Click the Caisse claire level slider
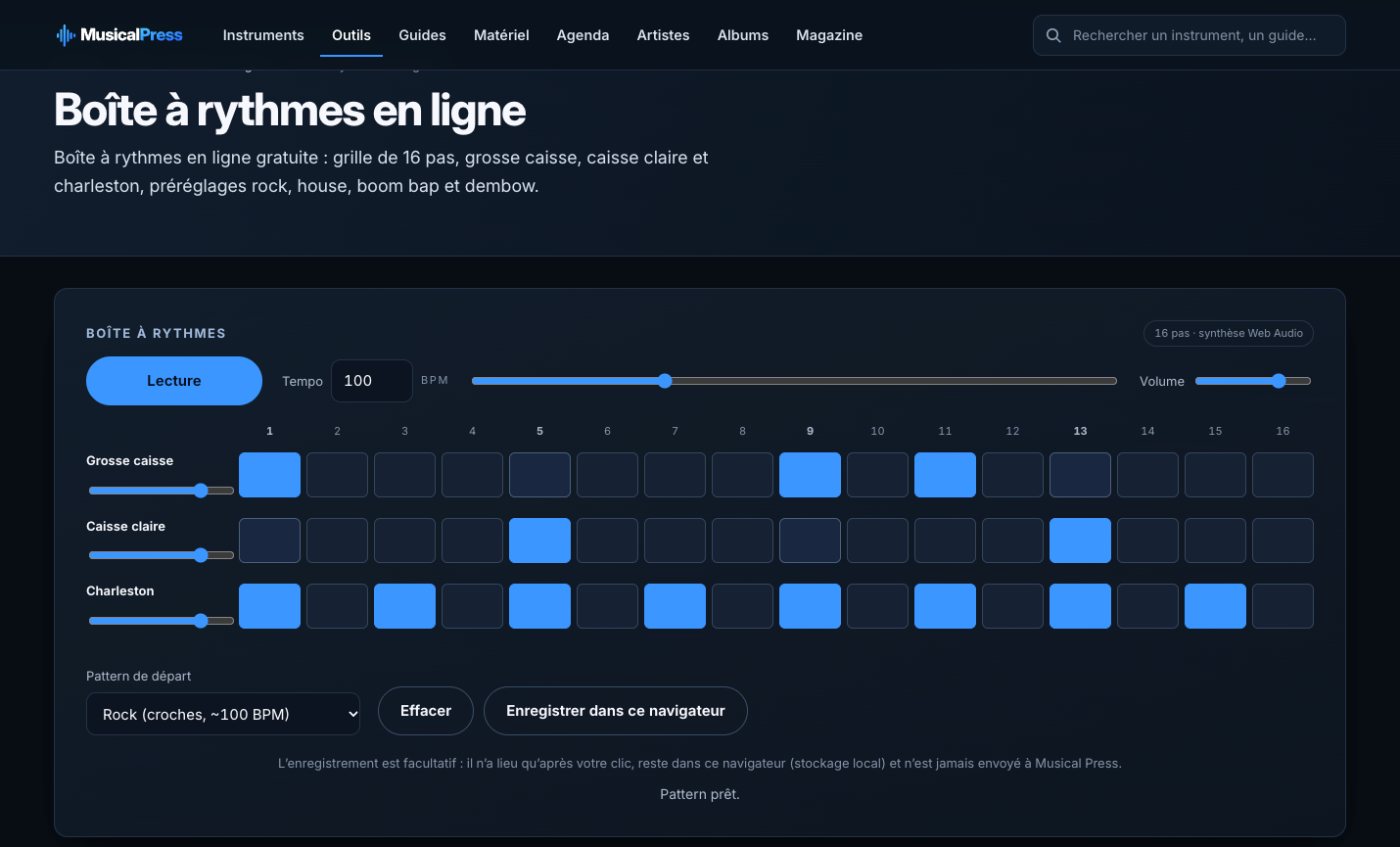 click(161, 555)
